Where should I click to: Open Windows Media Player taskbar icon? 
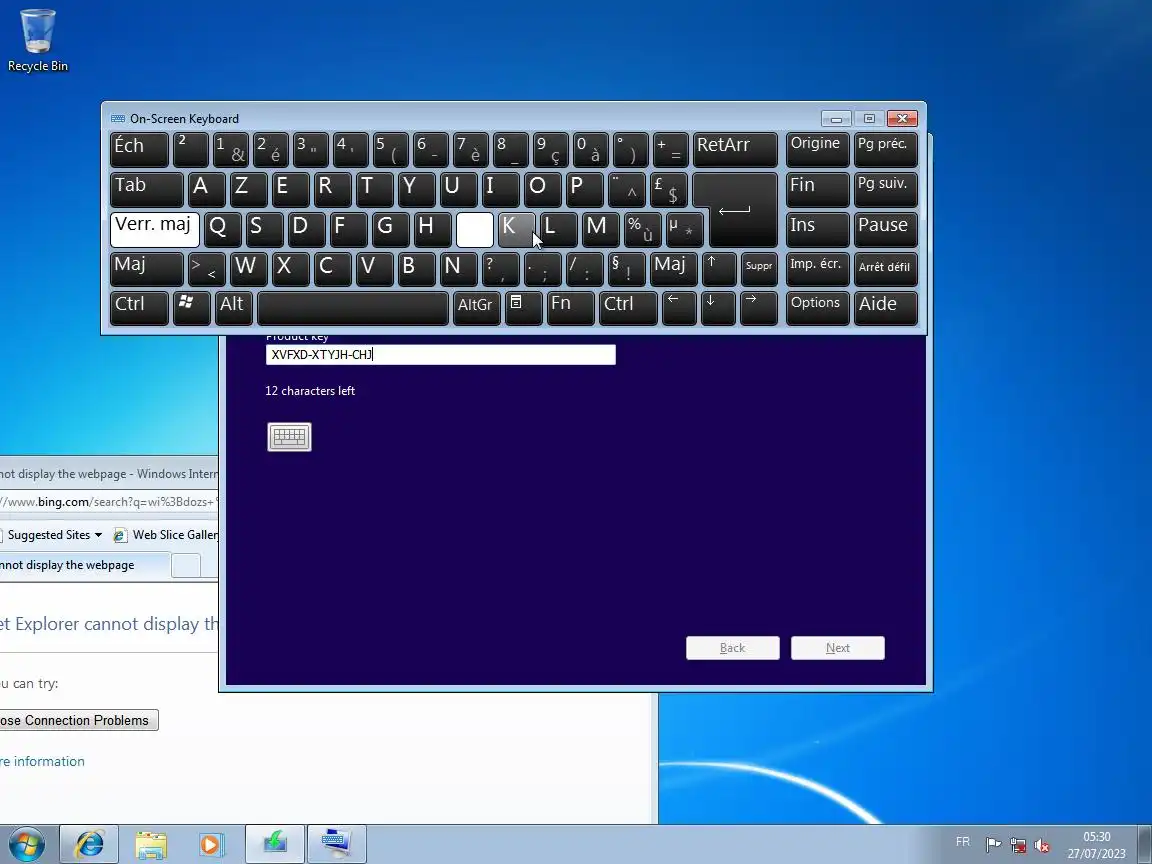211,845
